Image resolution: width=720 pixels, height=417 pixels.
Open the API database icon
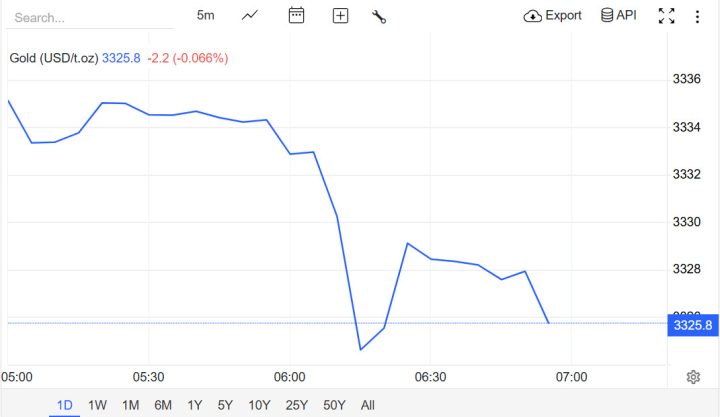tap(607, 15)
